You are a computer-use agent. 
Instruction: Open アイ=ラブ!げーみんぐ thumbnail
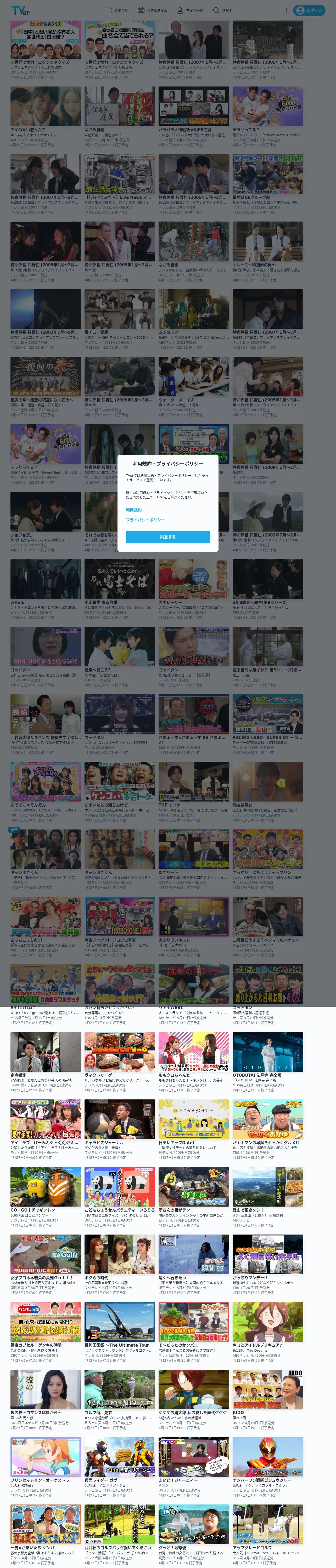[x=46, y=1119]
